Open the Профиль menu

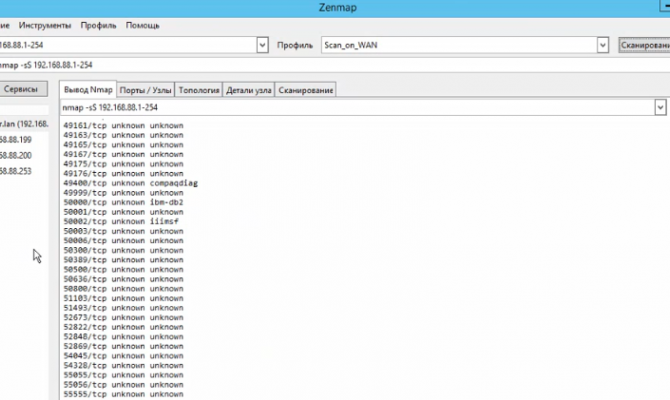coord(98,26)
